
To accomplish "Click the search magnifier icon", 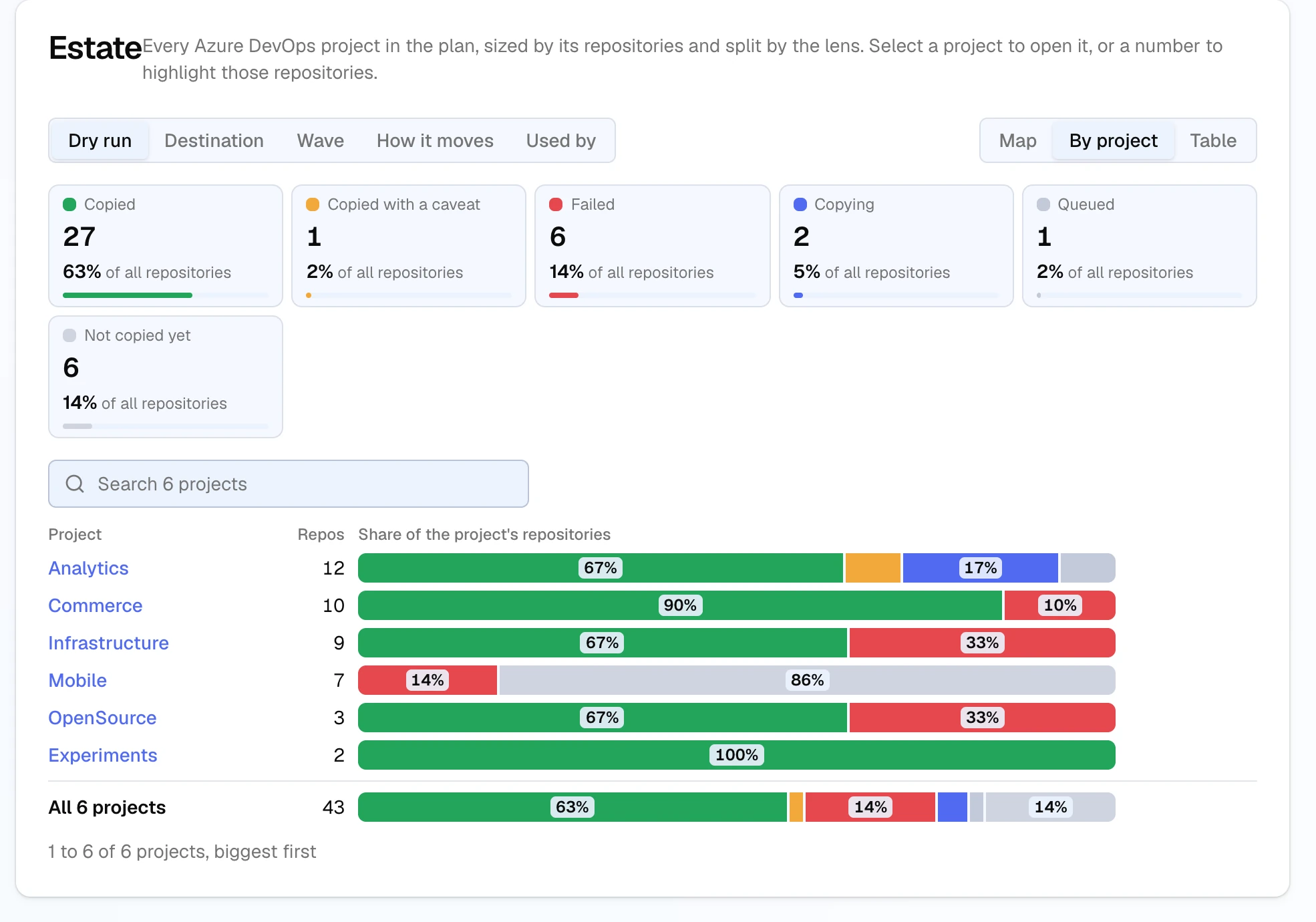I will [75, 484].
